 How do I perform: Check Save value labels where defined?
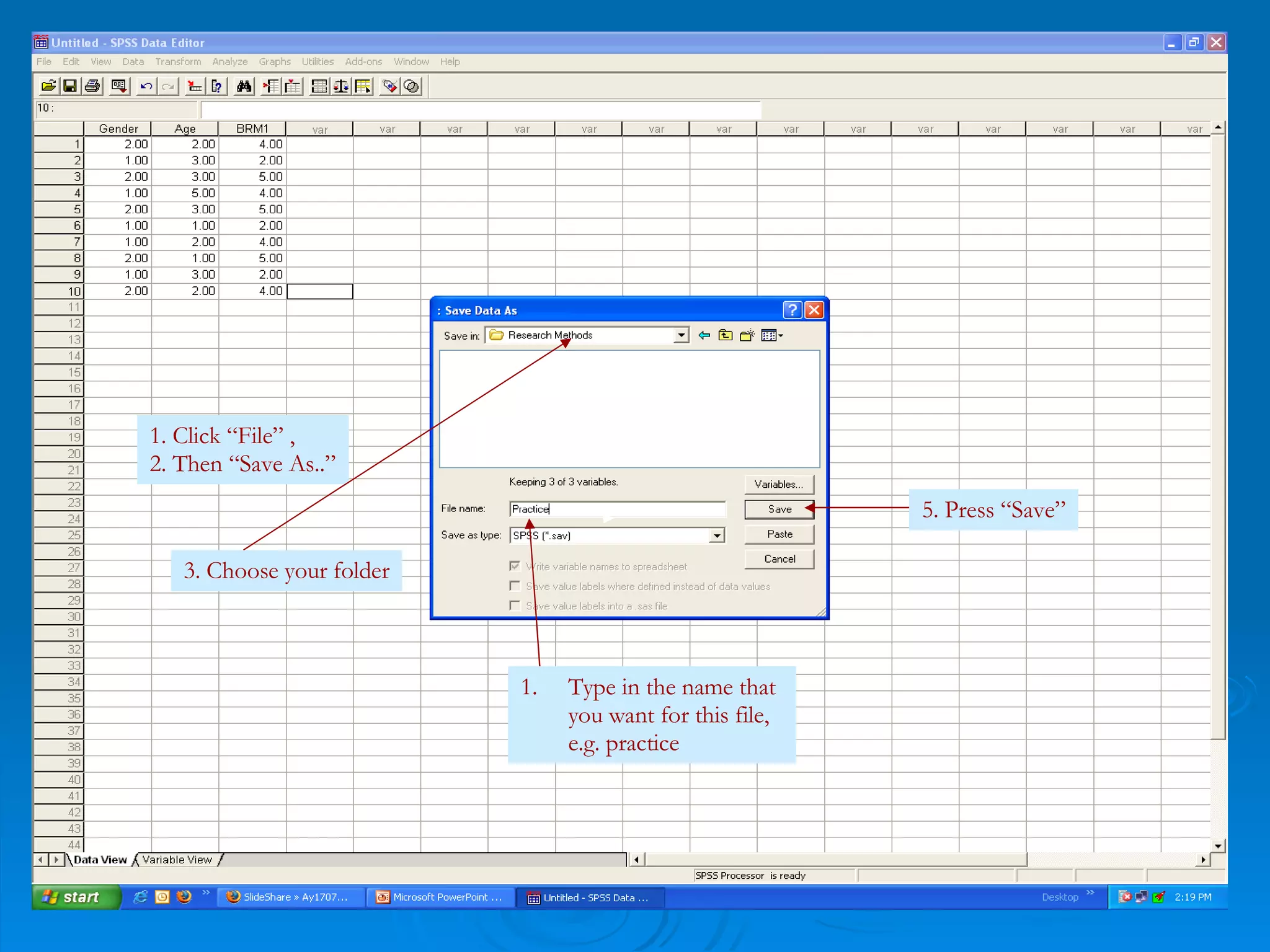(515, 586)
